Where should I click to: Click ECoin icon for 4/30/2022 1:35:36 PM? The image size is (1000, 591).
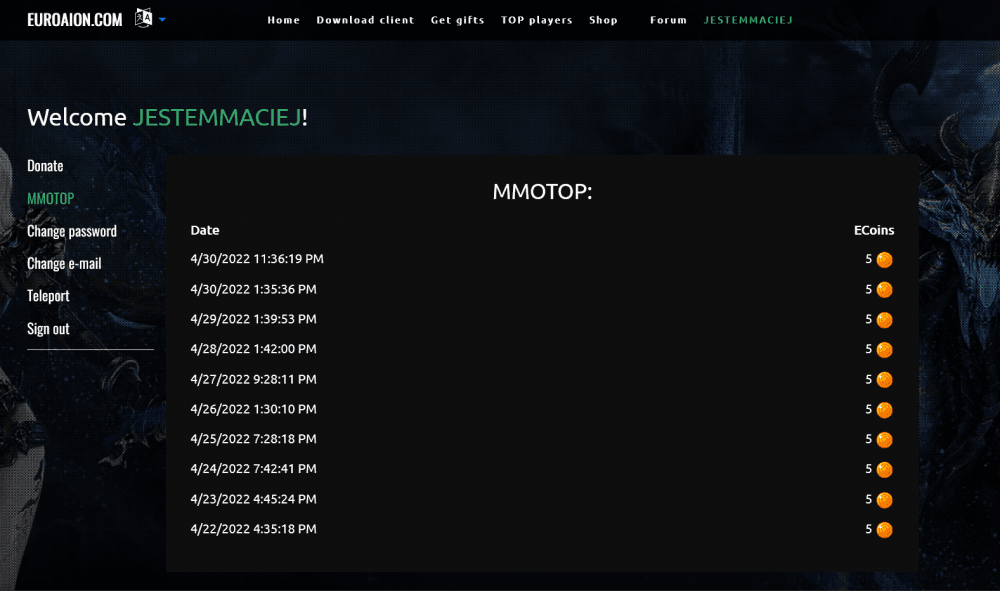[x=884, y=290]
